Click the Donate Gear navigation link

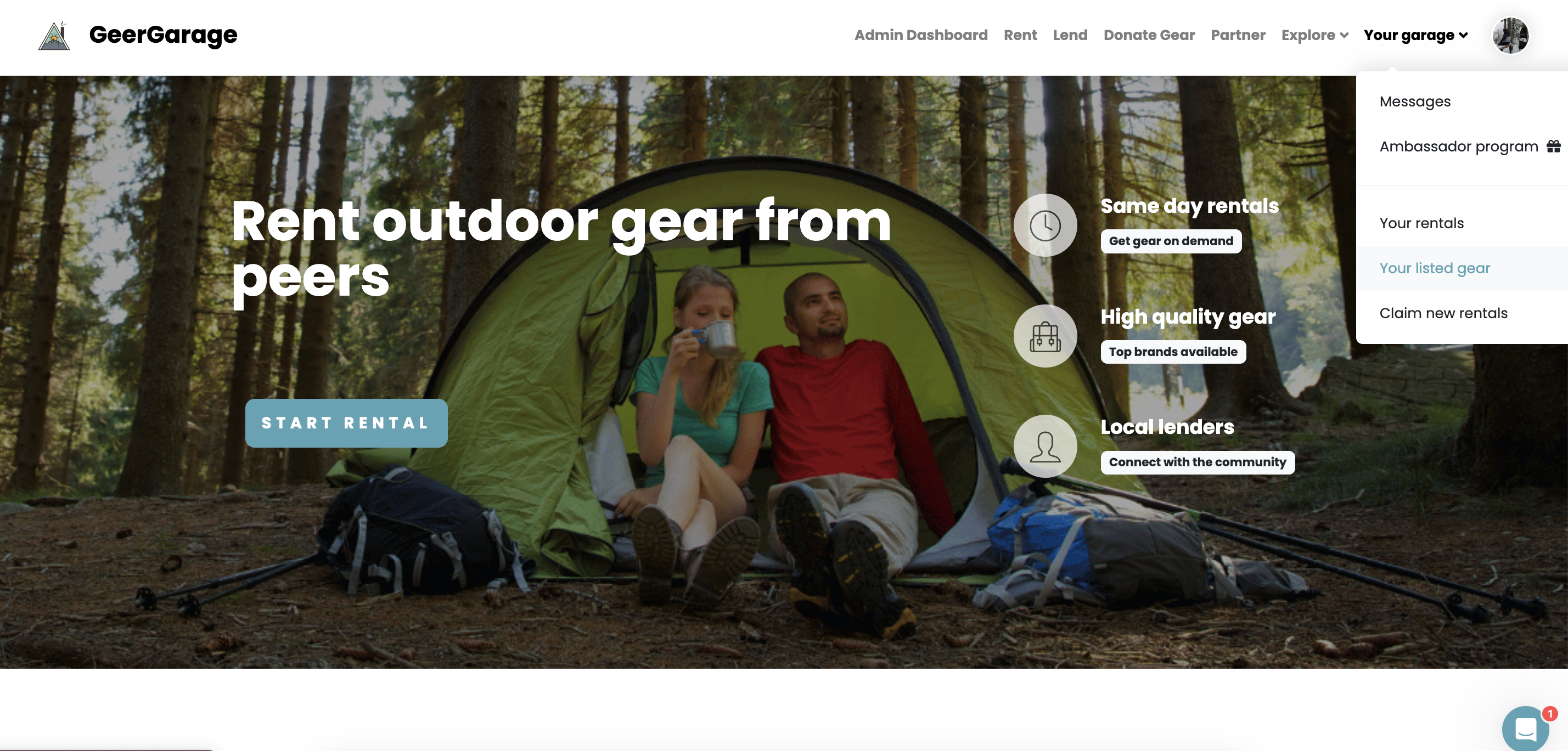[x=1149, y=35]
